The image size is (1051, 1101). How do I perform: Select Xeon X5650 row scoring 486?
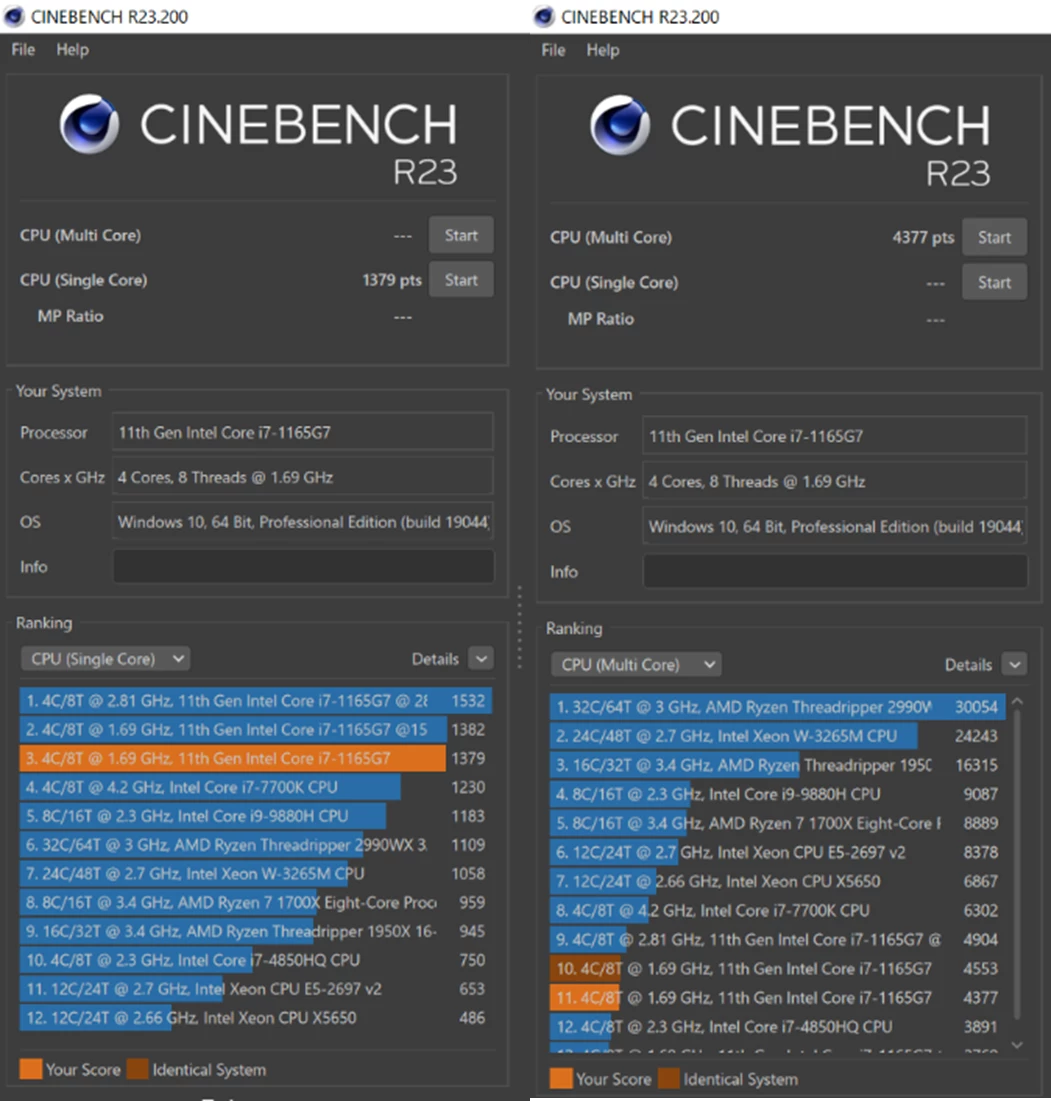point(256,1017)
